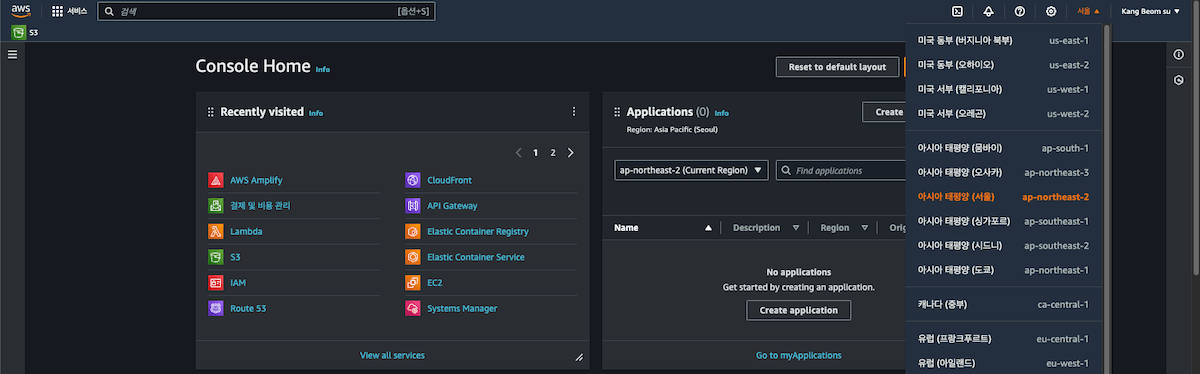Click the AWS logo home icon
This screenshot has height=374, width=1200.
[x=22, y=12]
